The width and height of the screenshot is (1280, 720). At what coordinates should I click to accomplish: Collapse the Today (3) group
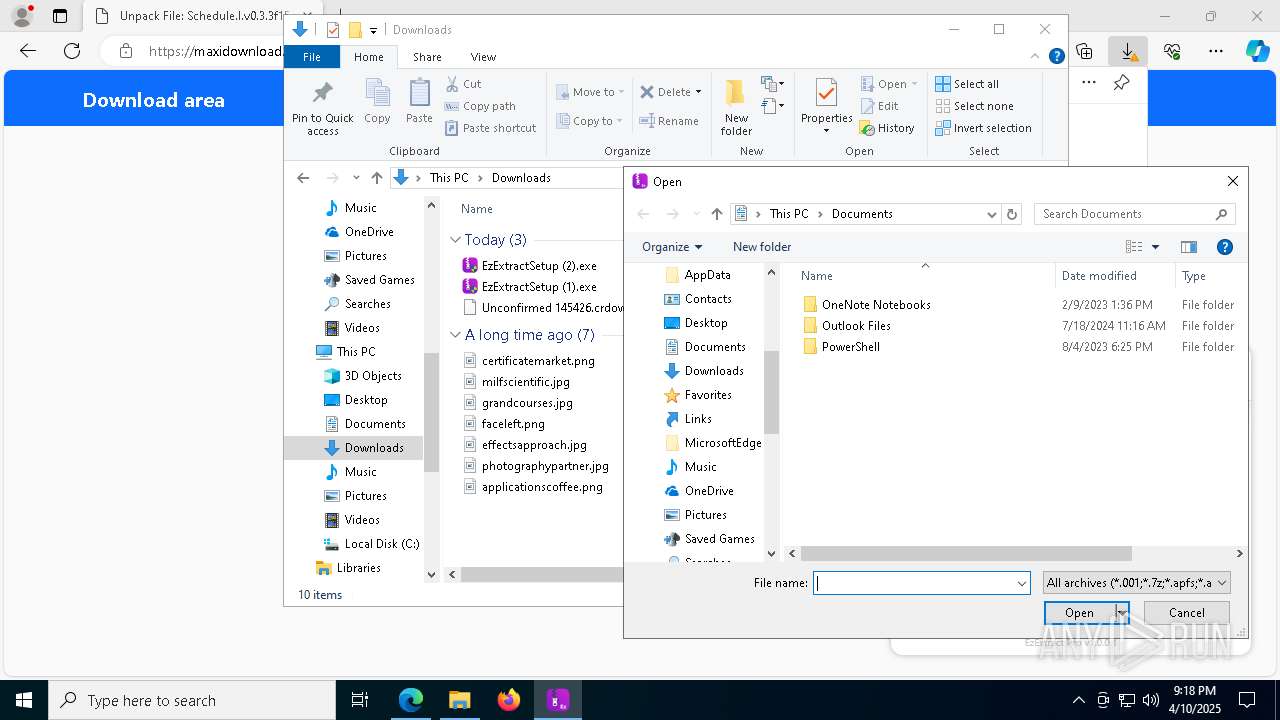point(456,240)
